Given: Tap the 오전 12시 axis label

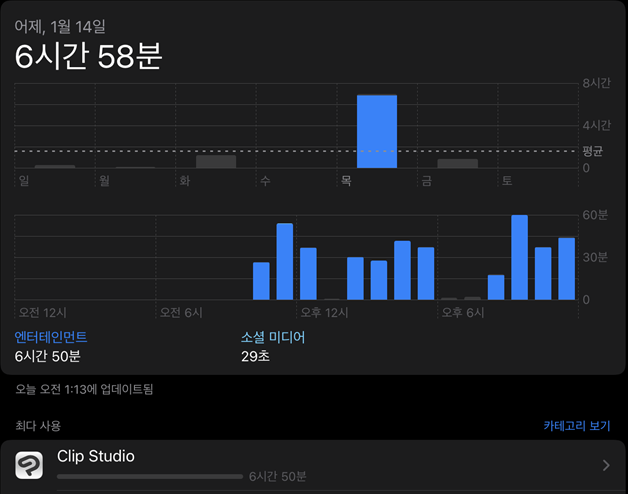Looking at the screenshot, I should tap(43, 313).
